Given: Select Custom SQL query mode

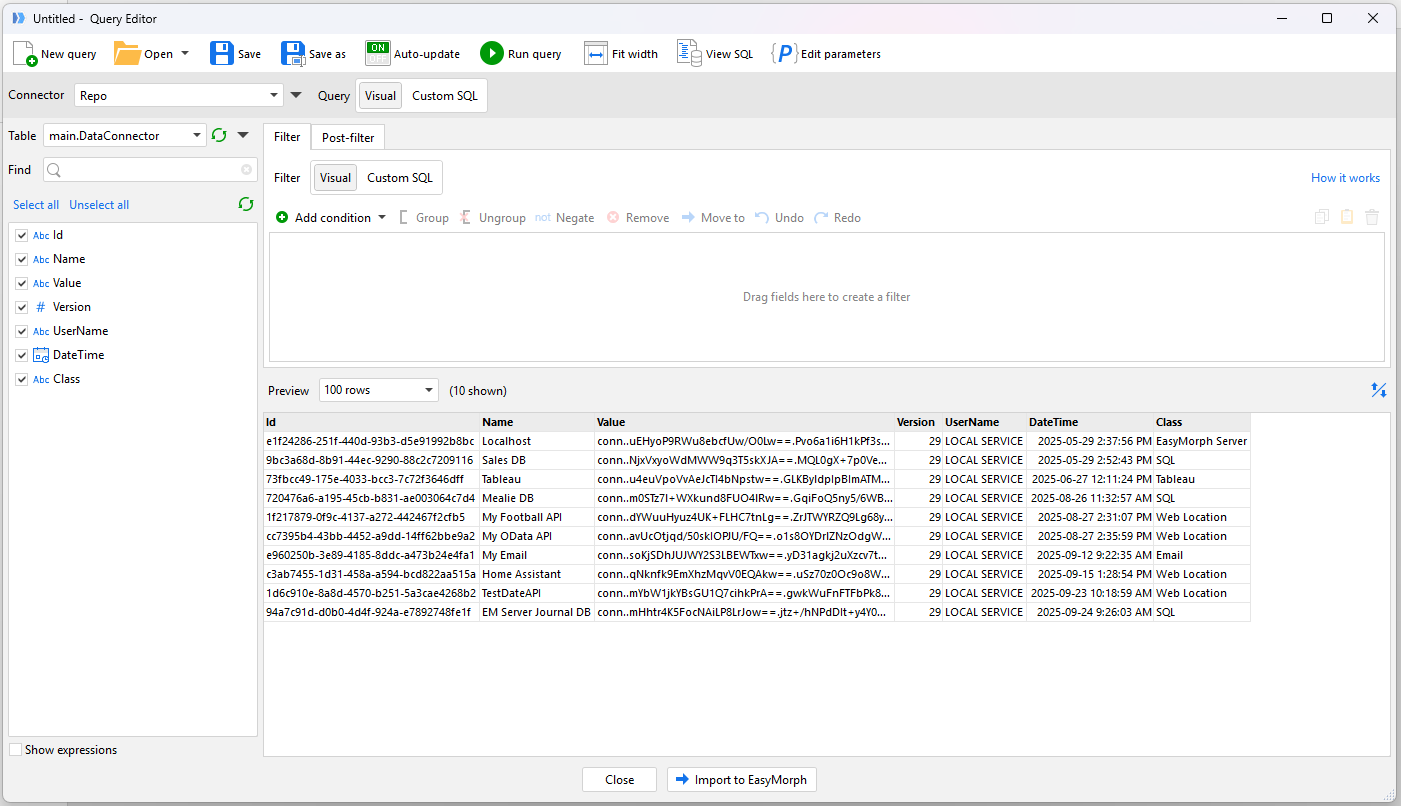Looking at the screenshot, I should 445,96.
